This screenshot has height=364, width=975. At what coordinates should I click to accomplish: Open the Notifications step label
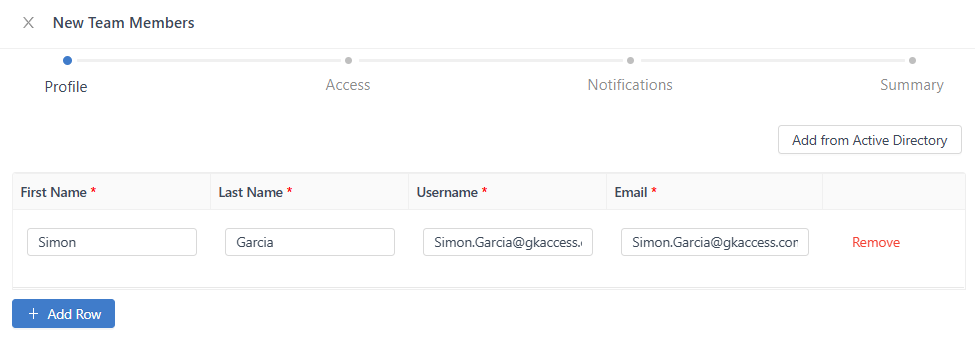[630, 85]
